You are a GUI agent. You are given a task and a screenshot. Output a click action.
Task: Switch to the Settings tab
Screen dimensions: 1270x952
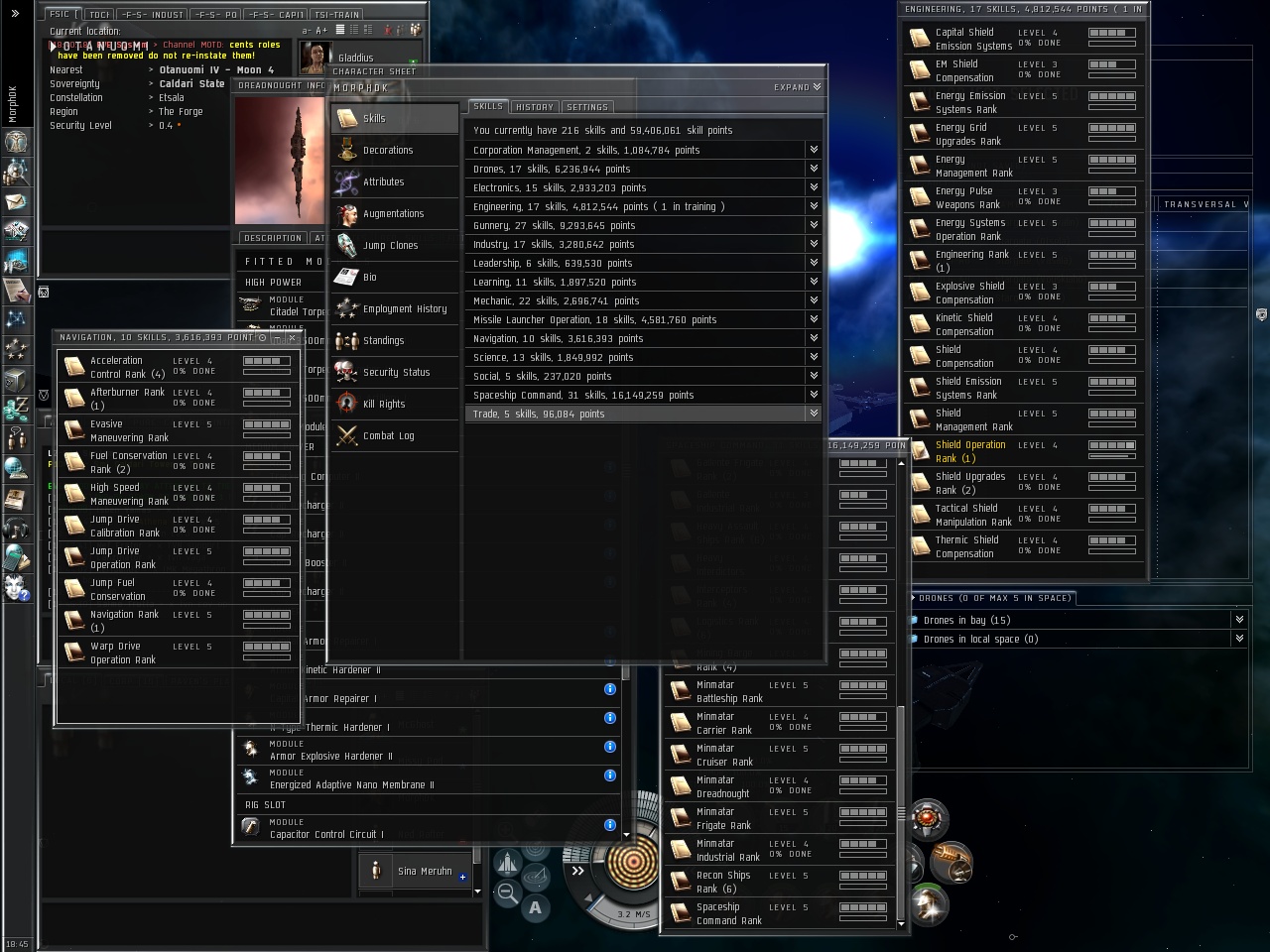(x=587, y=107)
